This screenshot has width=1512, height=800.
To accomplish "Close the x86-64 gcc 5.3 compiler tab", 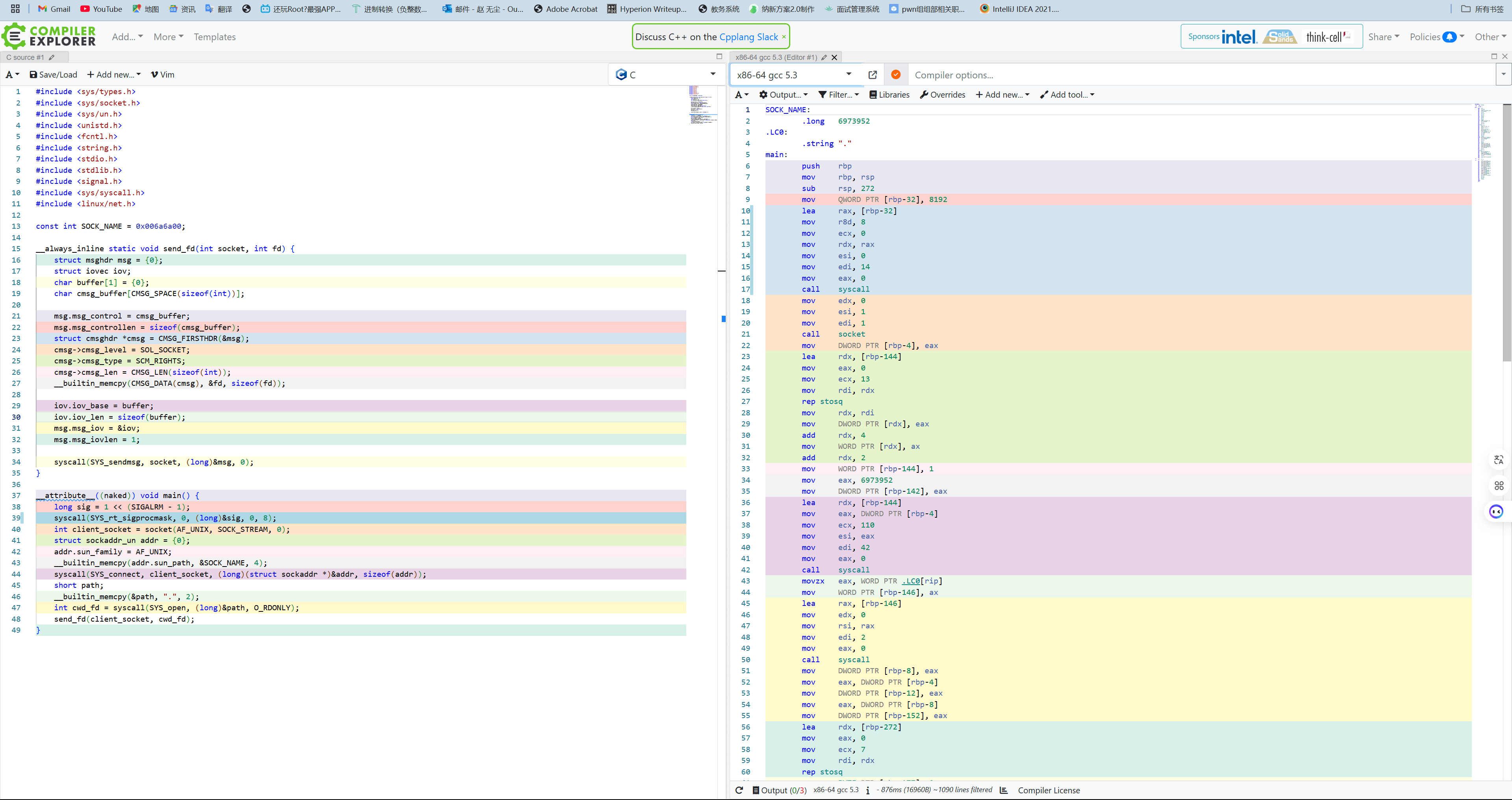I will pyautogui.click(x=834, y=57).
